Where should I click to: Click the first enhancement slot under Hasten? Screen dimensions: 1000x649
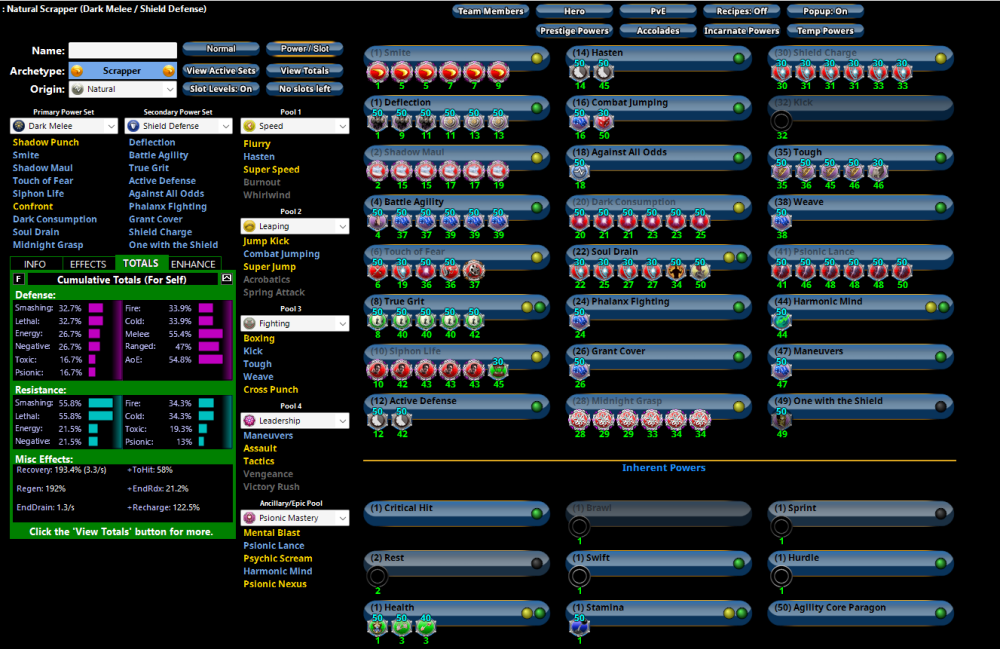[x=579, y=71]
